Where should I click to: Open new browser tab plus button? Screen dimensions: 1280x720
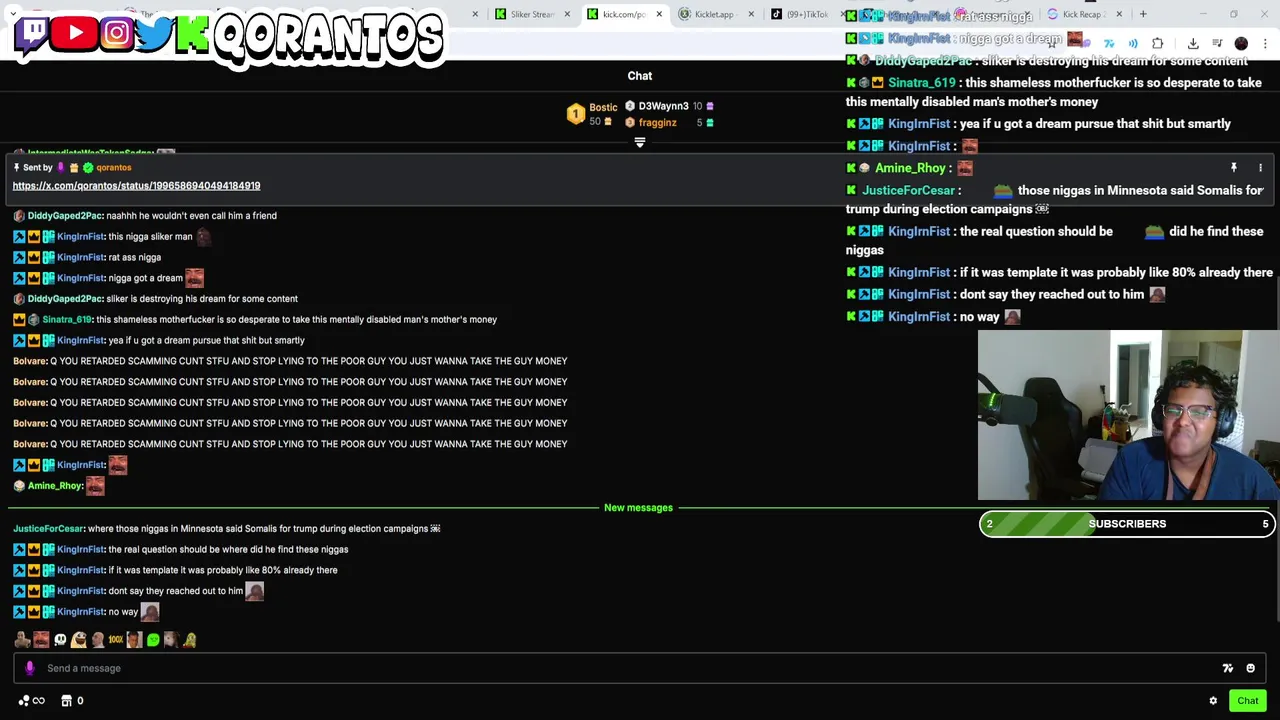[1143, 14]
